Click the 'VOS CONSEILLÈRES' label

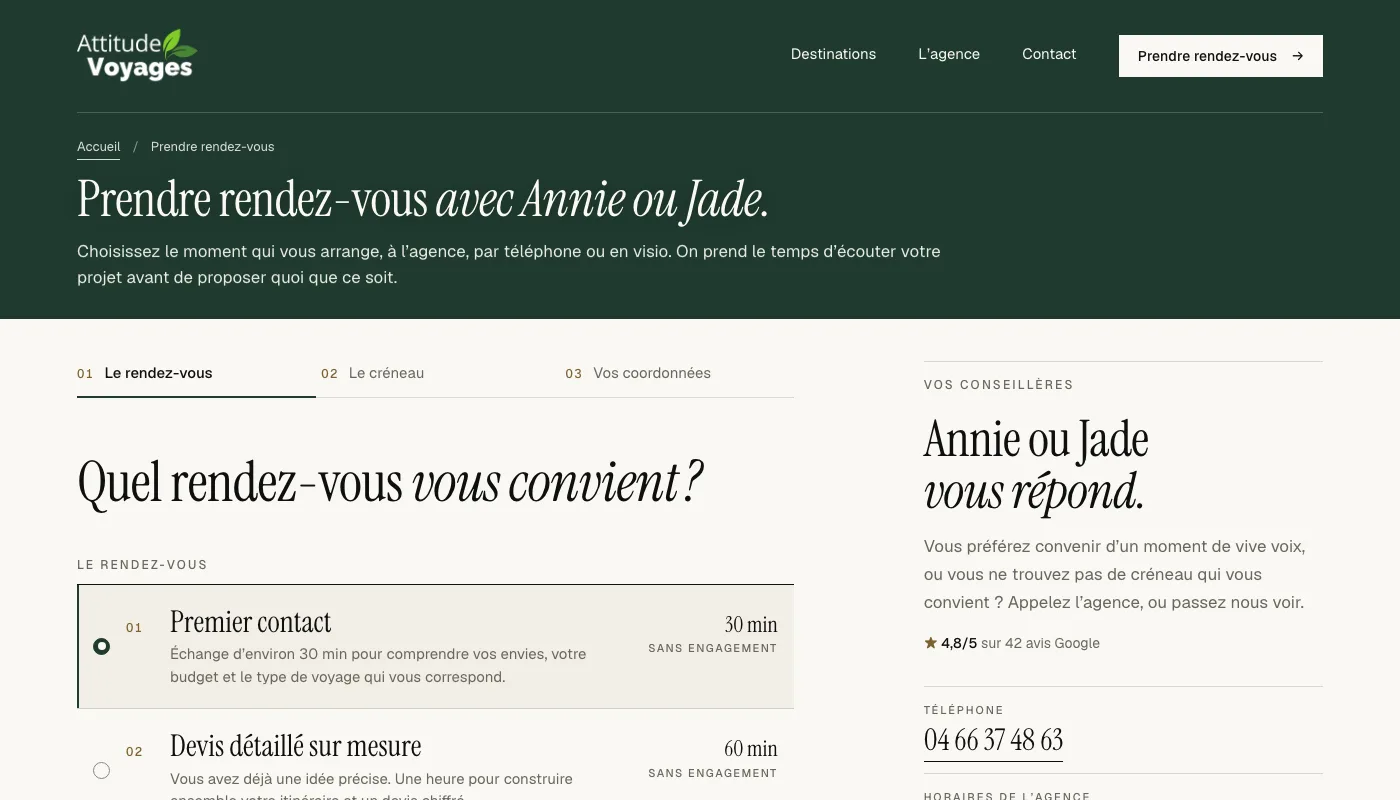(999, 385)
